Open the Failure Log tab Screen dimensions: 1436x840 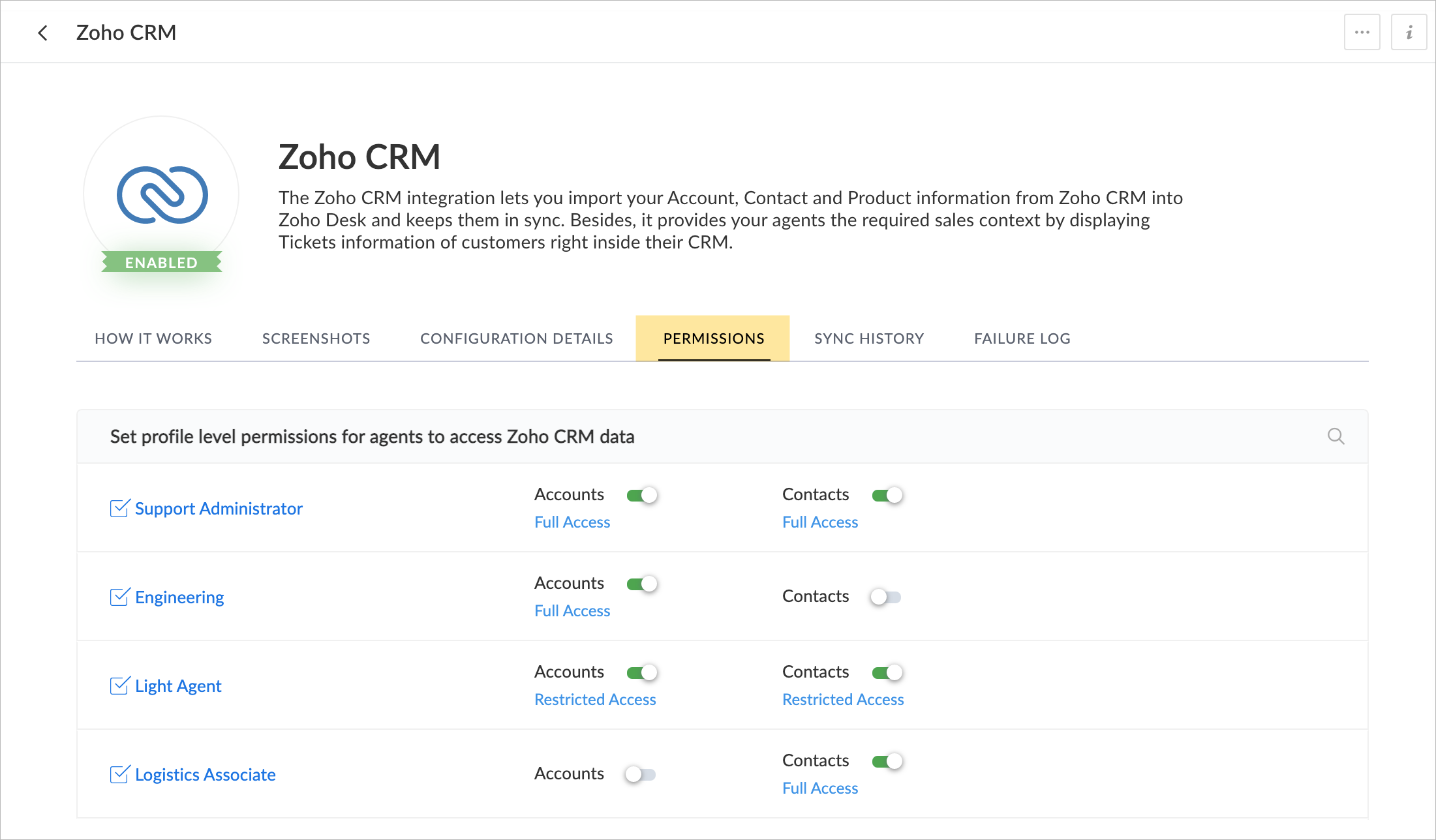(1022, 338)
